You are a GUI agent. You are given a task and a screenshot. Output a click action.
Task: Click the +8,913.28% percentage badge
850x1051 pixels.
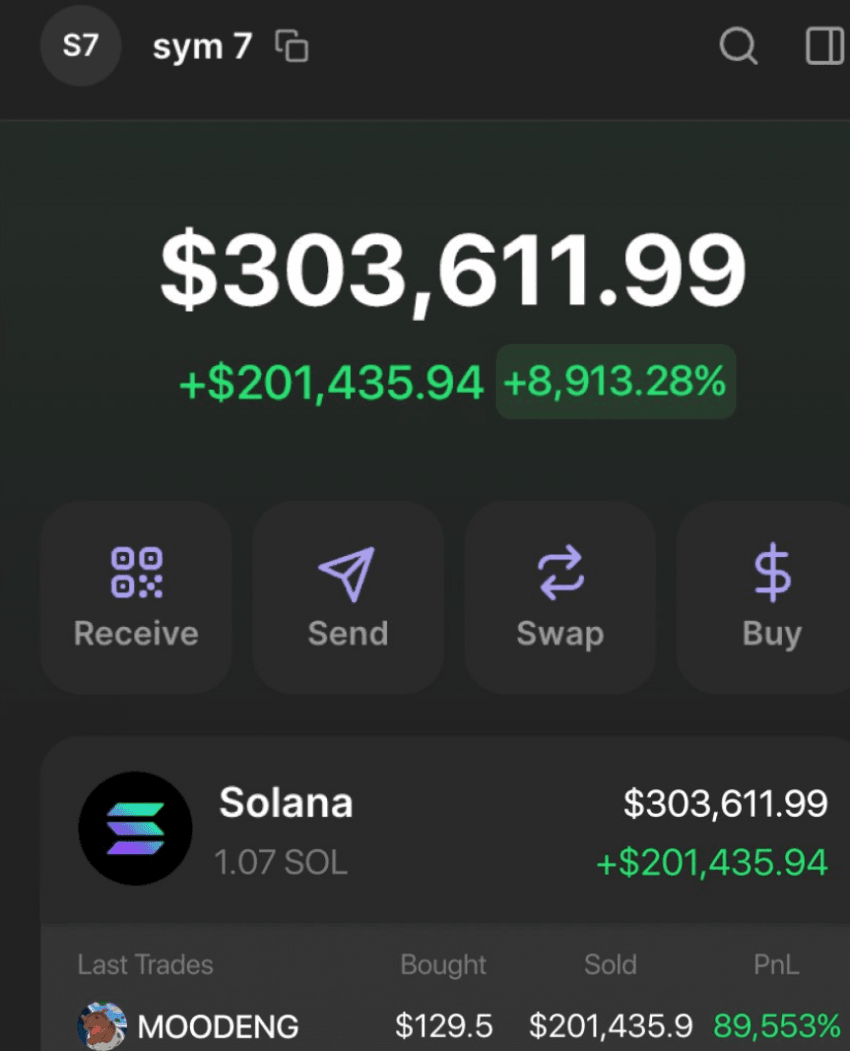pyautogui.click(x=615, y=381)
